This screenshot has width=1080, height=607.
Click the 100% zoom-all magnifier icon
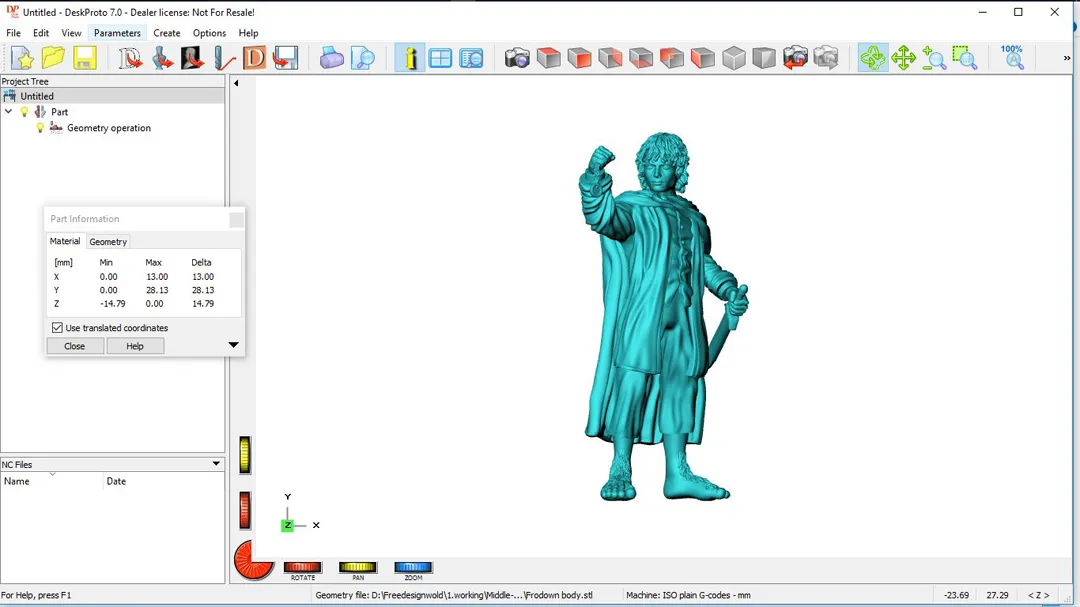click(1012, 58)
